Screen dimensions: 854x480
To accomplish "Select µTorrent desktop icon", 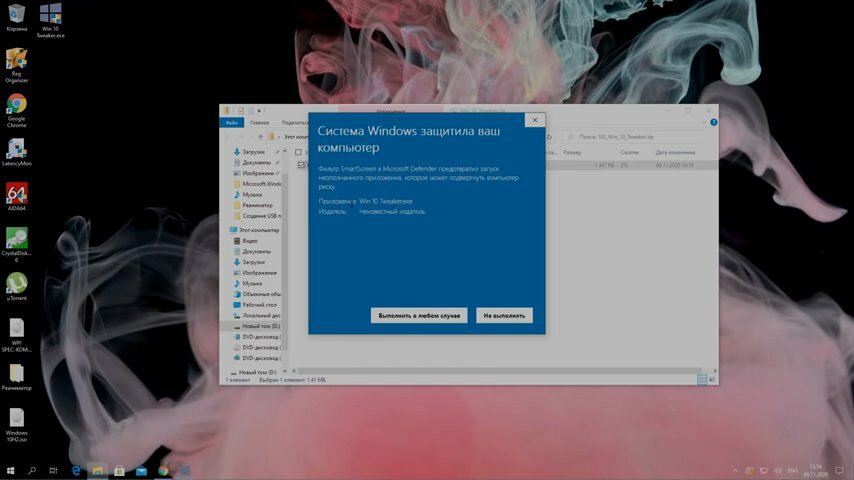I will pos(16,287).
